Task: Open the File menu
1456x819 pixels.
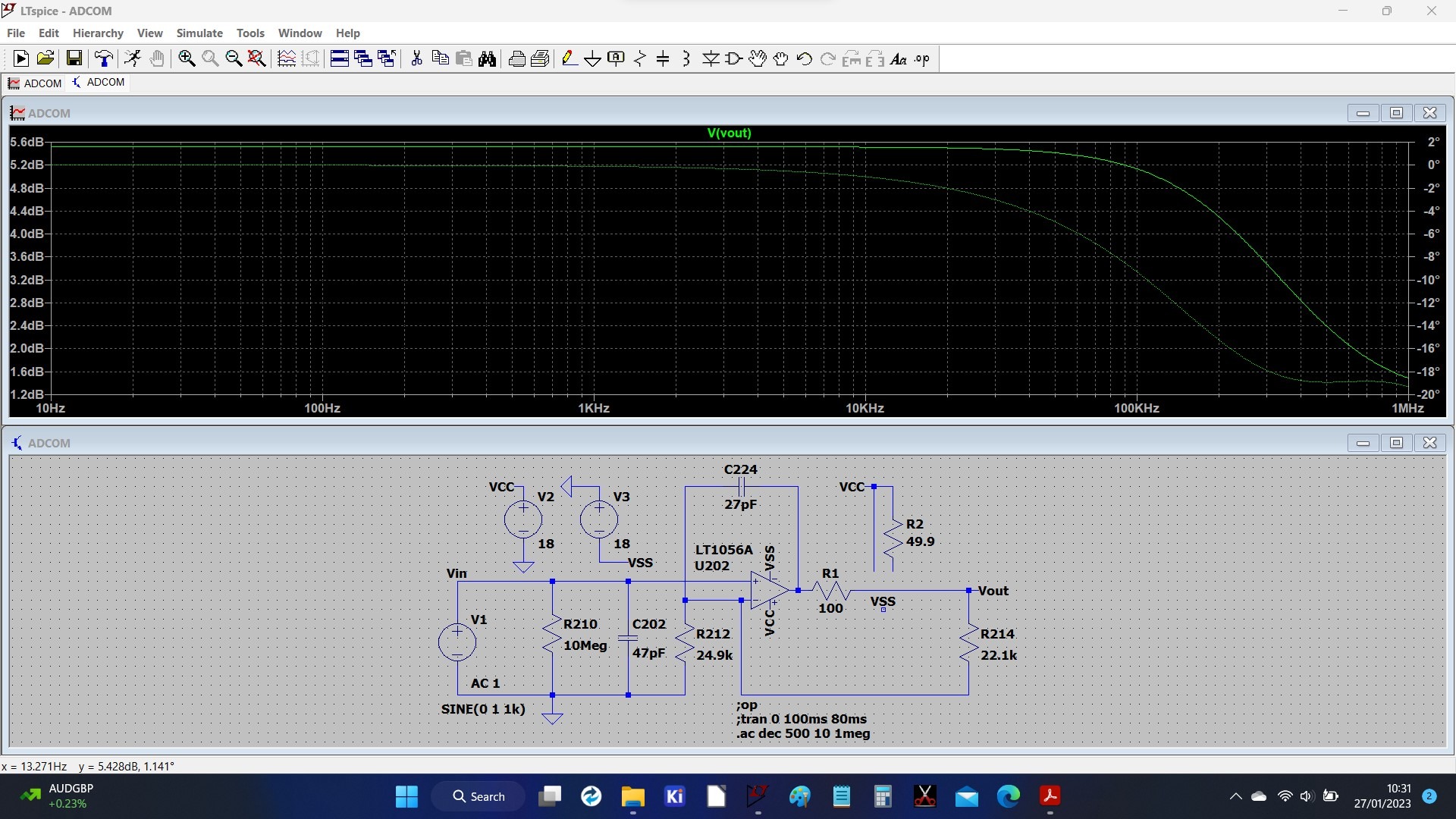Action: pos(16,33)
